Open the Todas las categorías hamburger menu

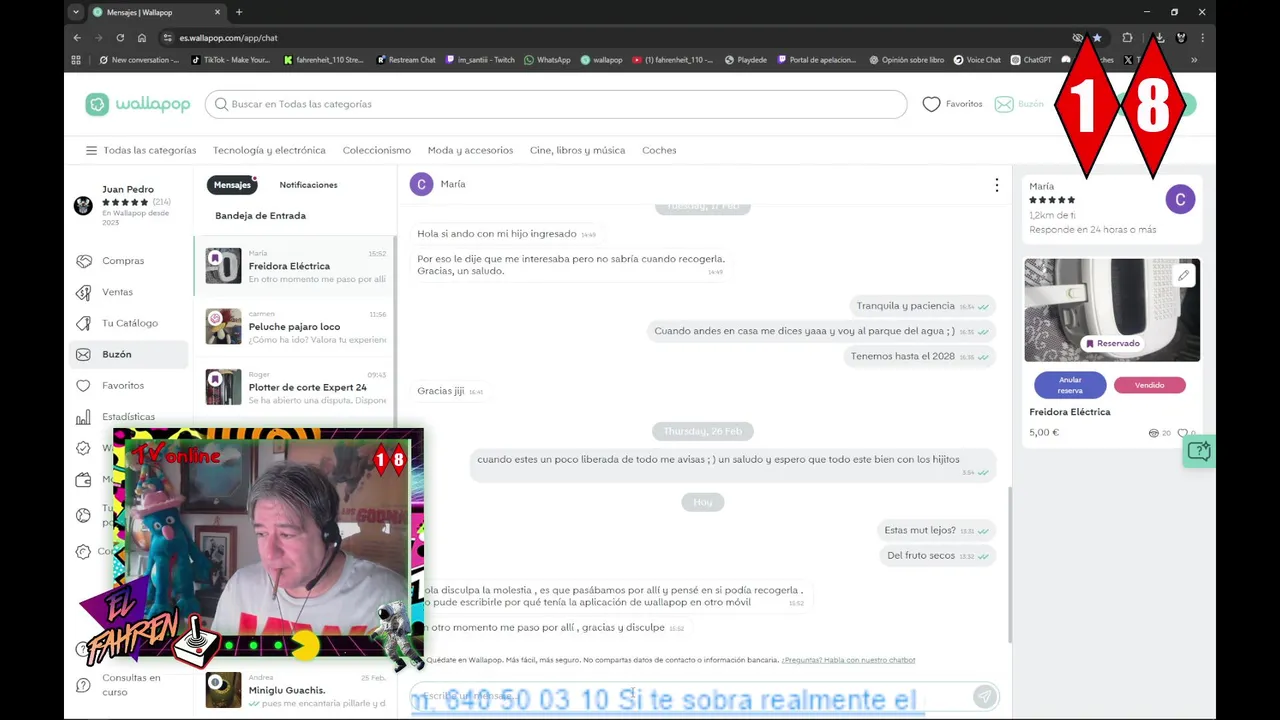(x=91, y=150)
